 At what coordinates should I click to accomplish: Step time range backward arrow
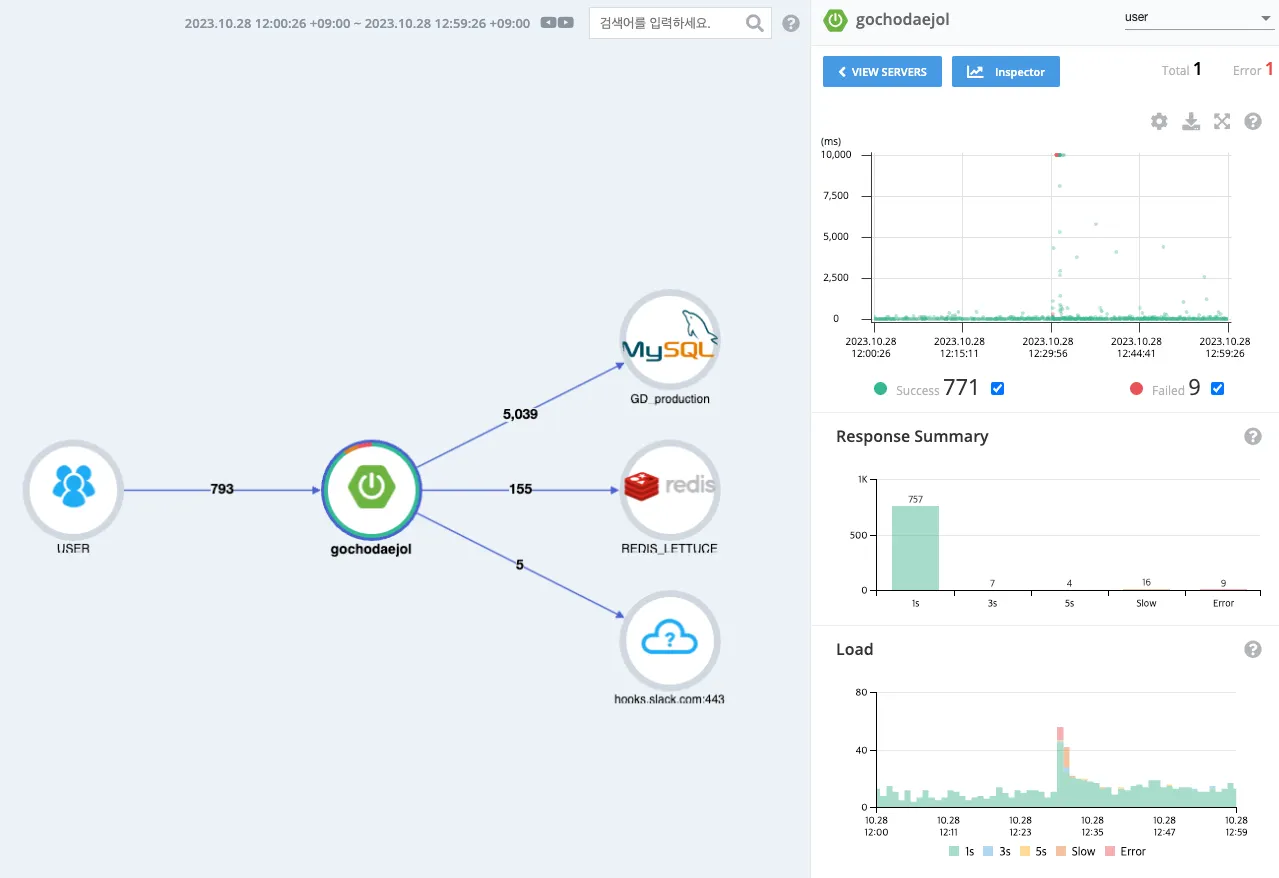click(x=548, y=23)
